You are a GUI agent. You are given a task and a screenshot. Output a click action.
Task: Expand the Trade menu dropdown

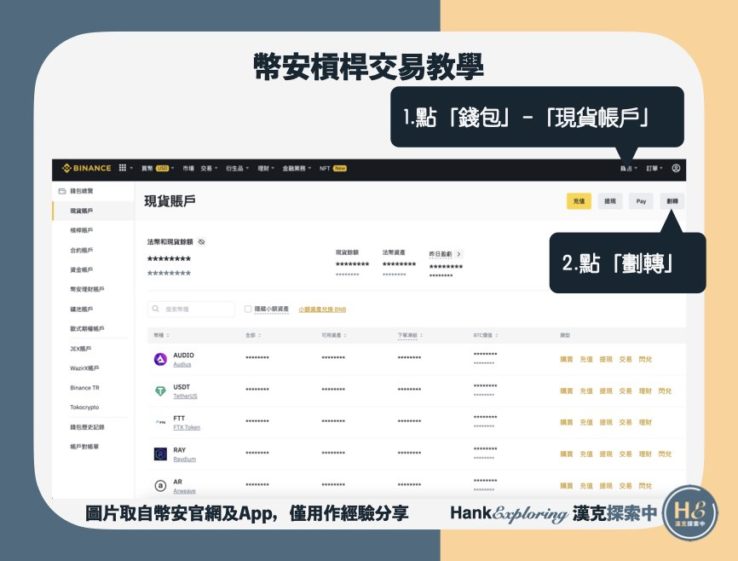click(209, 168)
